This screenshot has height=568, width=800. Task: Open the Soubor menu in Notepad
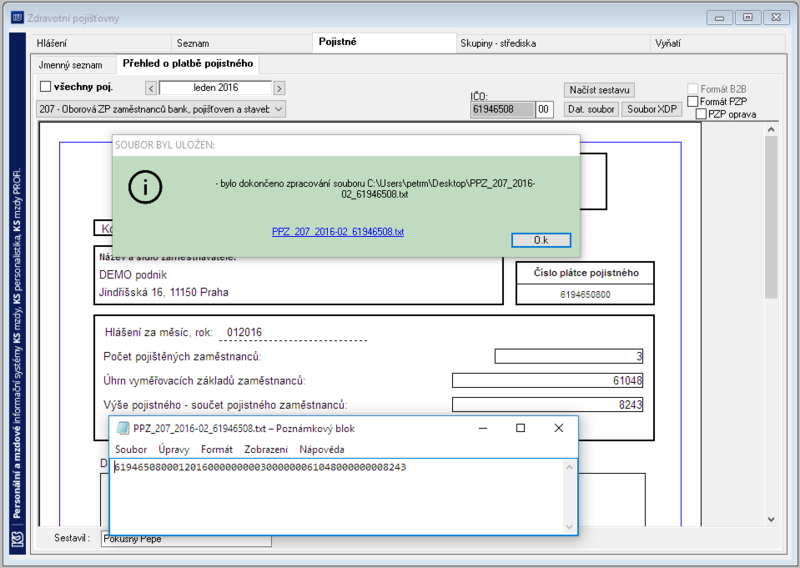(131, 450)
